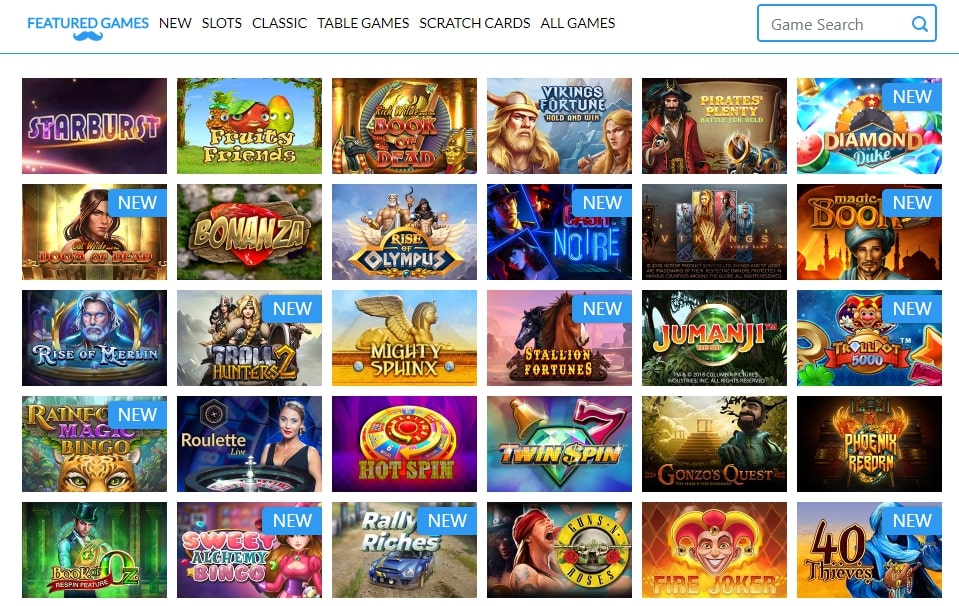Open the Diamond Duke new game
Screen dimensions: 959x606
coord(869,126)
